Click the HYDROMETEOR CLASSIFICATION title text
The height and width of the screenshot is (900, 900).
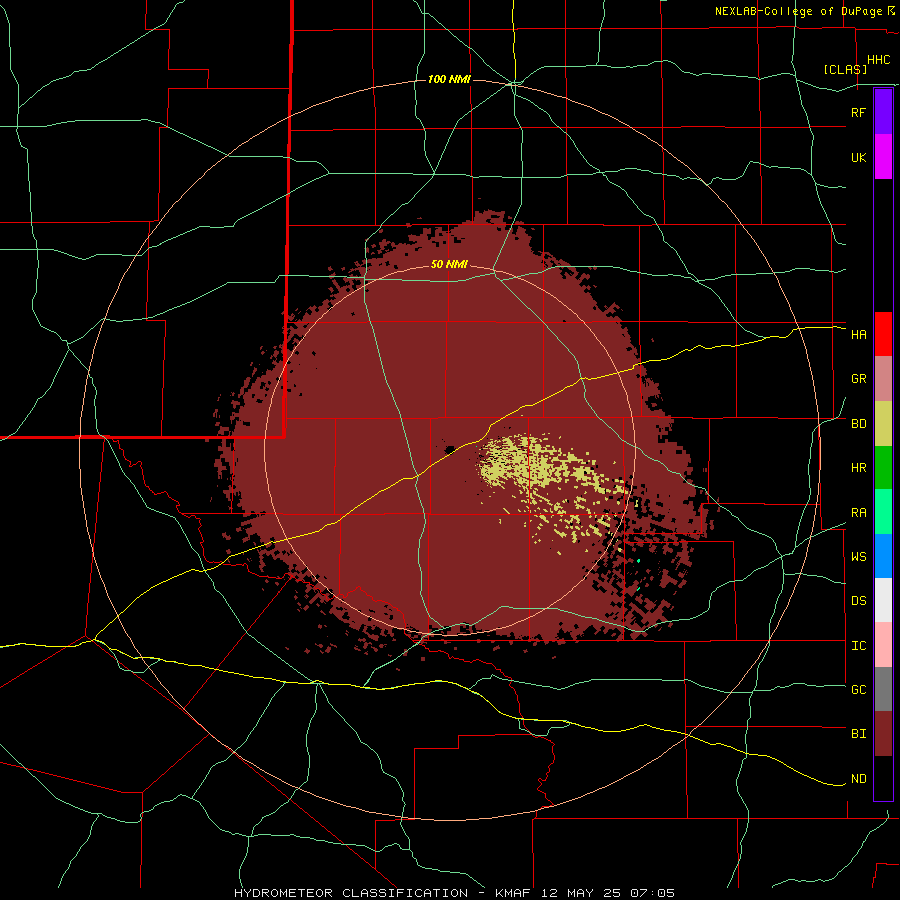(x=351, y=893)
